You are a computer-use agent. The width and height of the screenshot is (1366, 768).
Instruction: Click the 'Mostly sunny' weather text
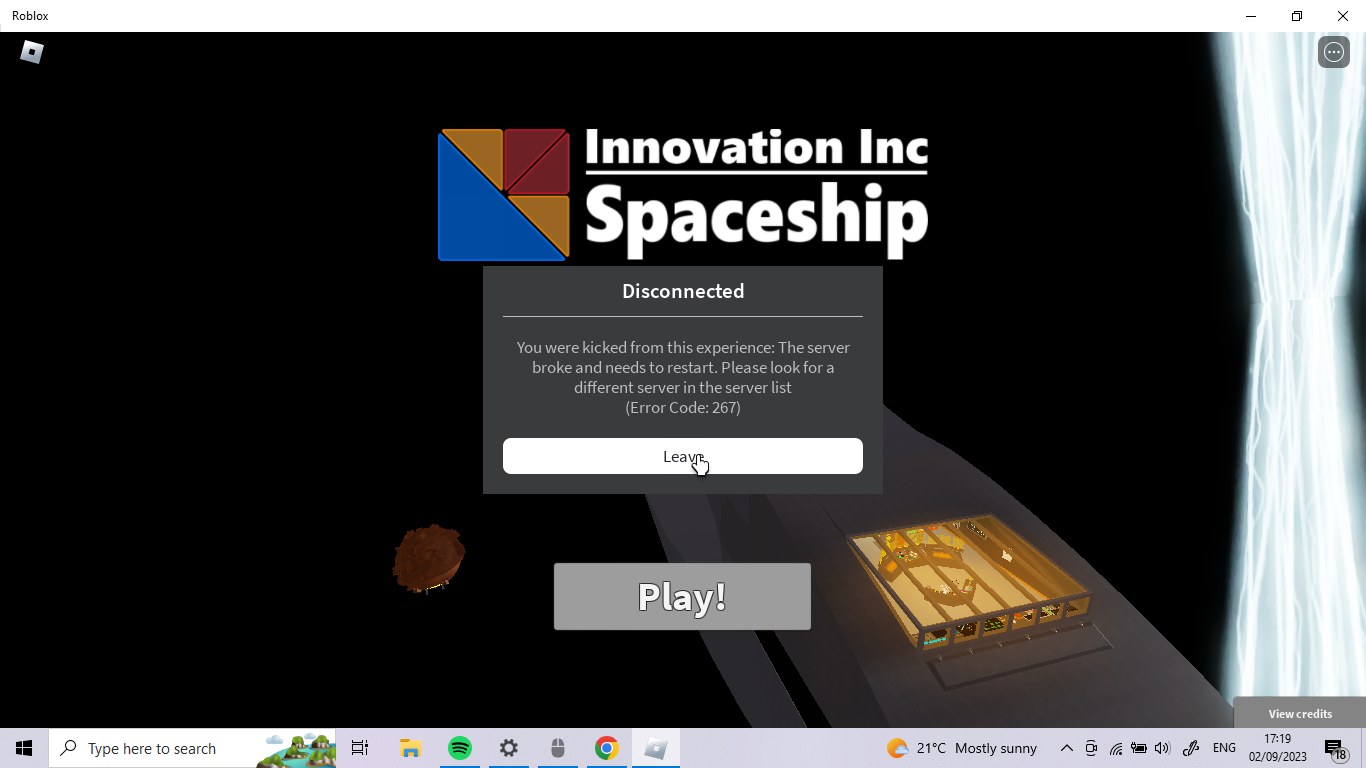996,748
